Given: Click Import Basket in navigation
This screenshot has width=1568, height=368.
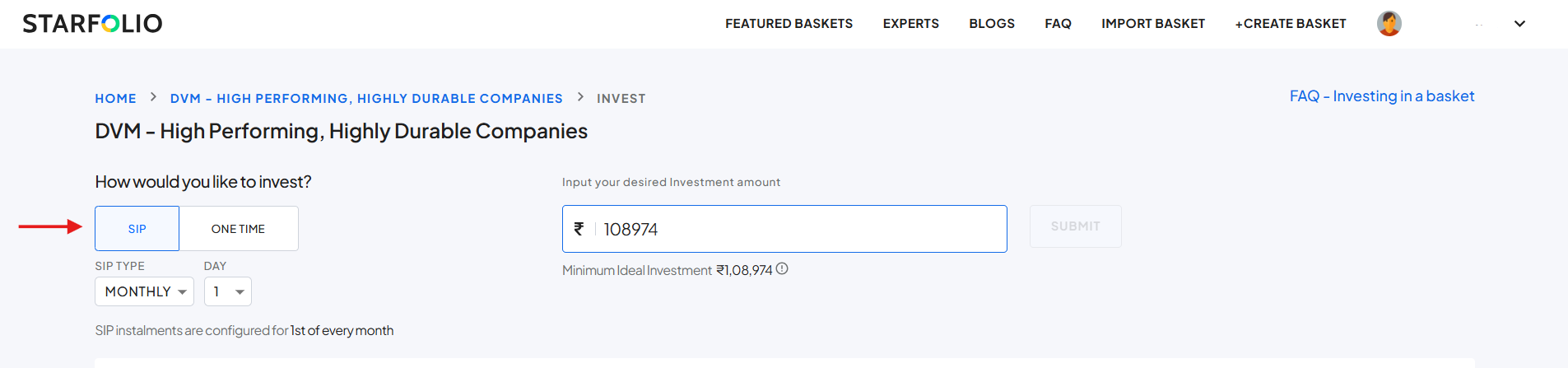Looking at the screenshot, I should coord(1152,24).
